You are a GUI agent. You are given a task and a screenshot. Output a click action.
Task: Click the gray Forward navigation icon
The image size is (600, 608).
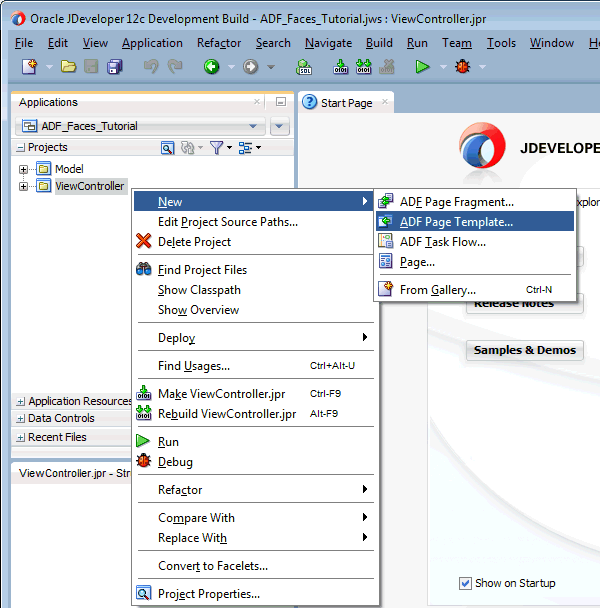[x=251, y=67]
